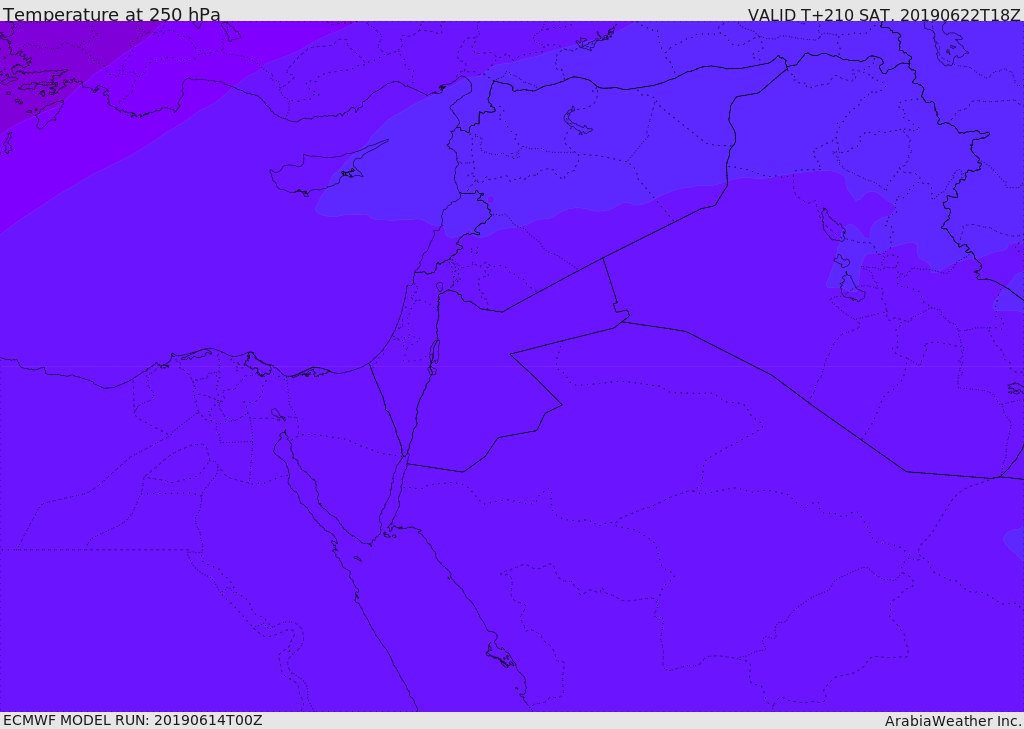Click the 'Temperature at 250 hPa' title
1024x729 pixels.
(112, 14)
